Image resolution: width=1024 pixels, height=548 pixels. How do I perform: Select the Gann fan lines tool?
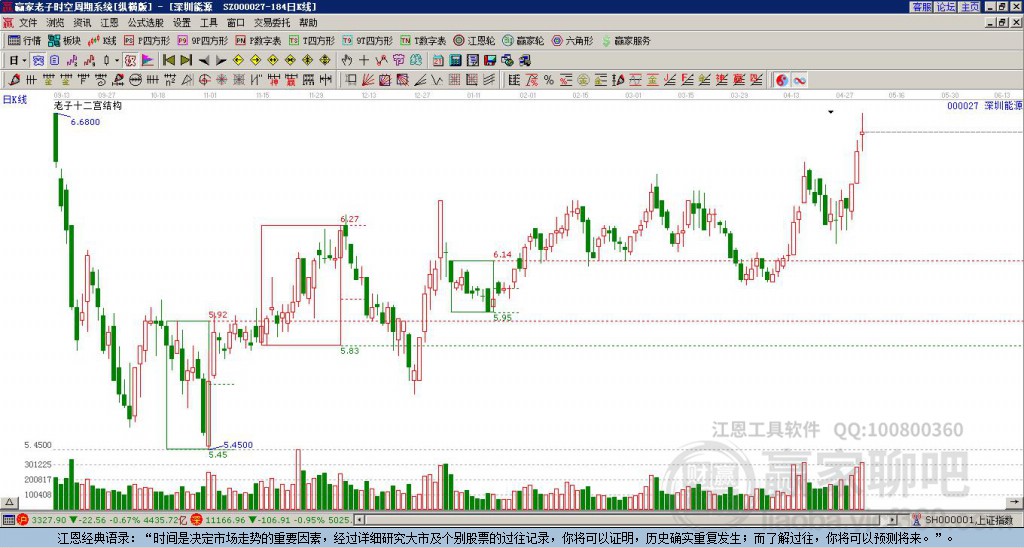368,80
